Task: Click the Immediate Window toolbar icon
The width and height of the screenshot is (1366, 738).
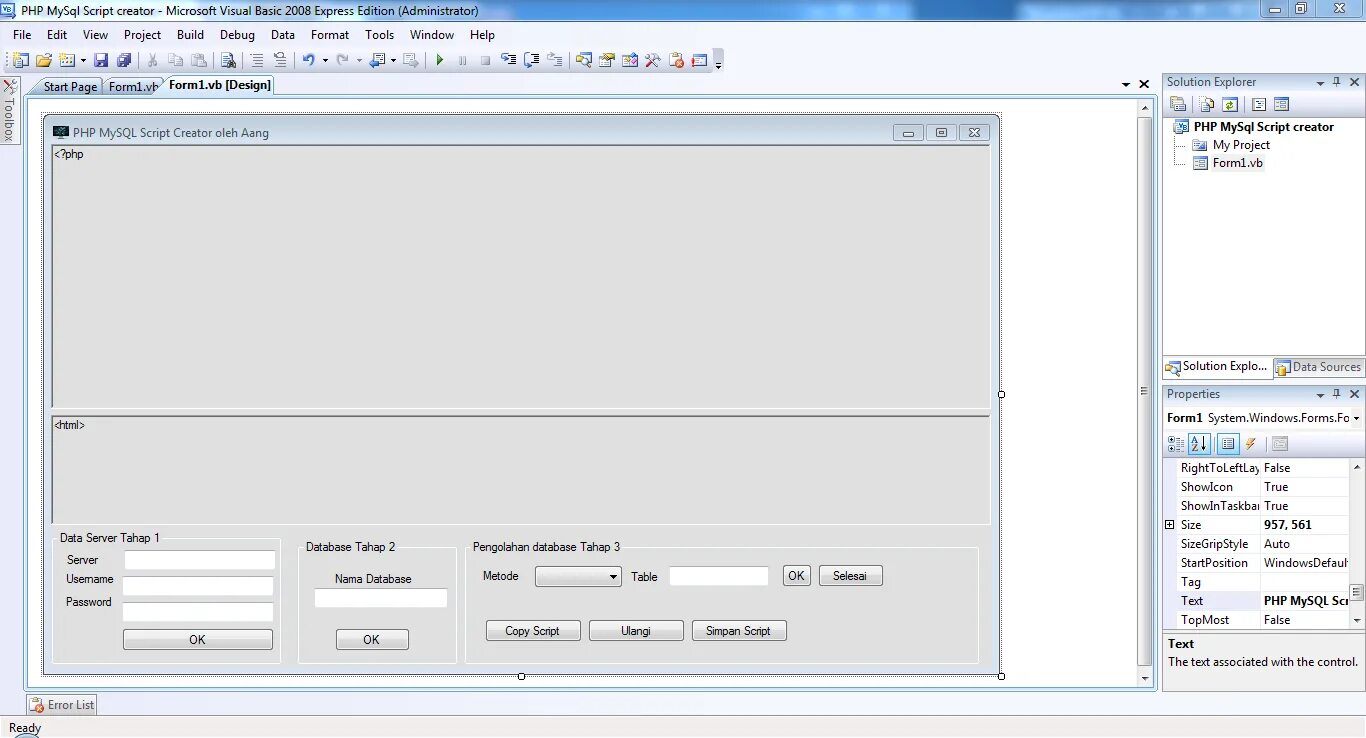Action: 699,61
